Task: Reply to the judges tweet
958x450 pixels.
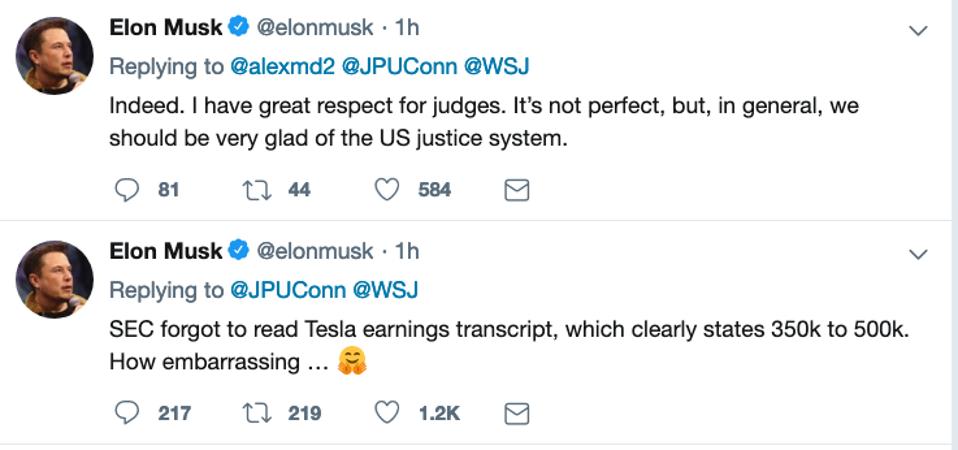Action: click(126, 189)
